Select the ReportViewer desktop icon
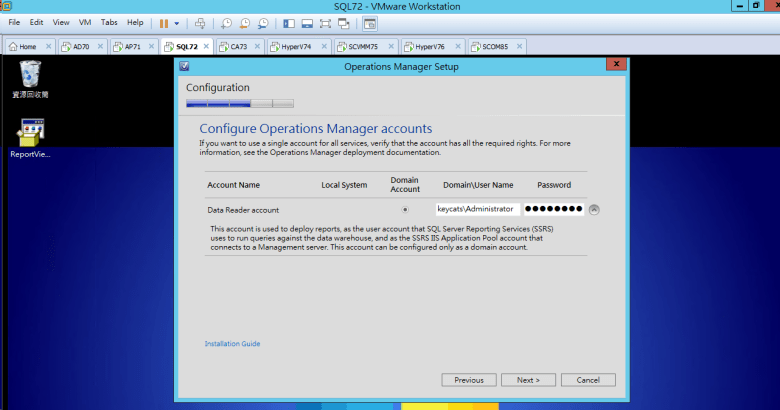This screenshot has width=780, height=410. [x=31, y=133]
